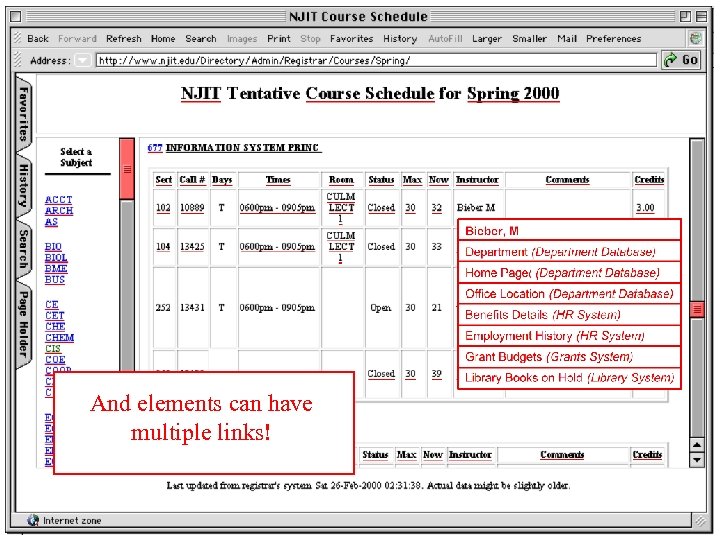
Task: Click the 677 course number link
Action: click(x=155, y=148)
